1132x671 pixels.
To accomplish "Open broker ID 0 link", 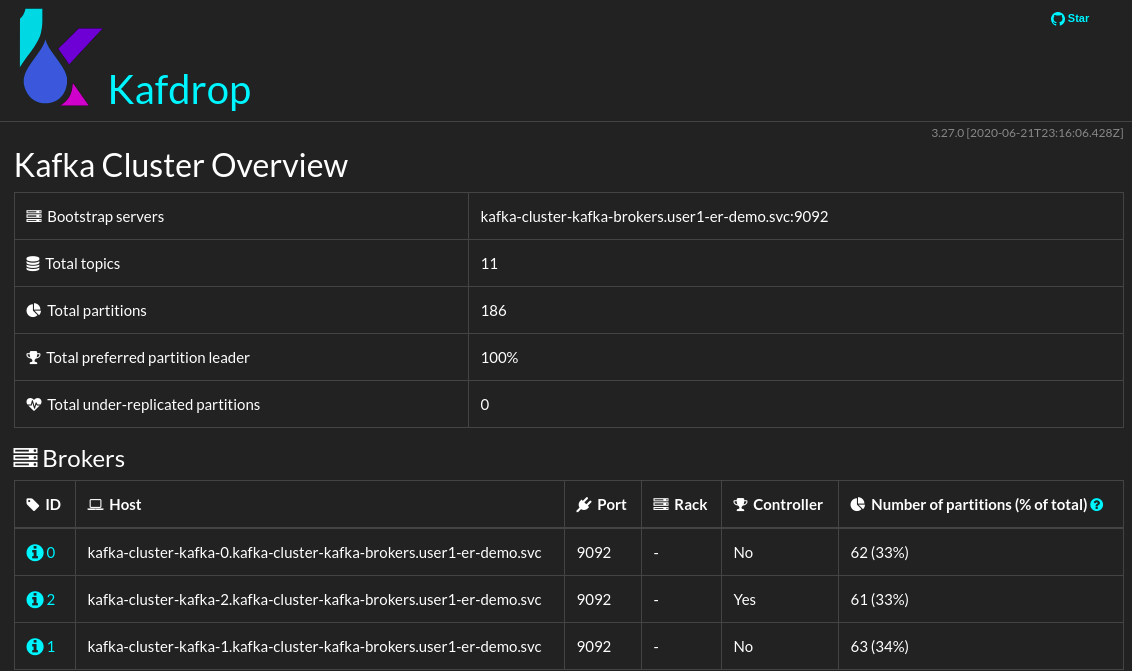I will click(51, 553).
